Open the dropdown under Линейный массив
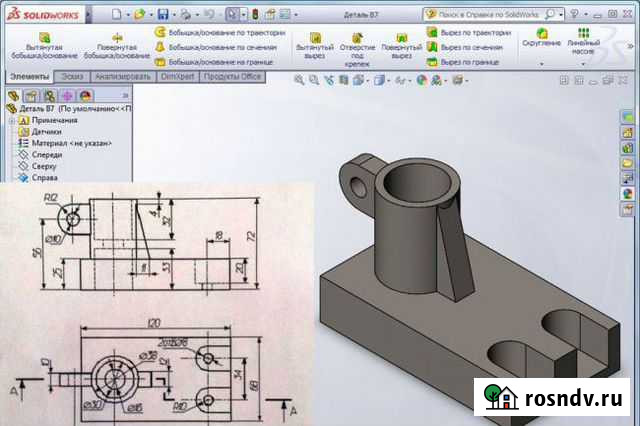This screenshot has height=426, width=640. click(x=583, y=64)
